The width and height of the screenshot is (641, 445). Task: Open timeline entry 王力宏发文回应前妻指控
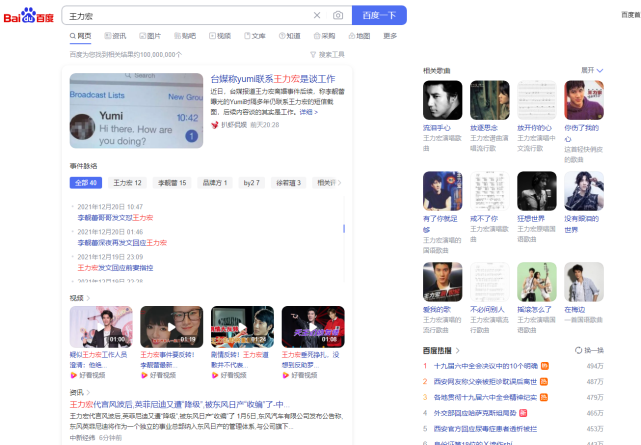pos(115,268)
